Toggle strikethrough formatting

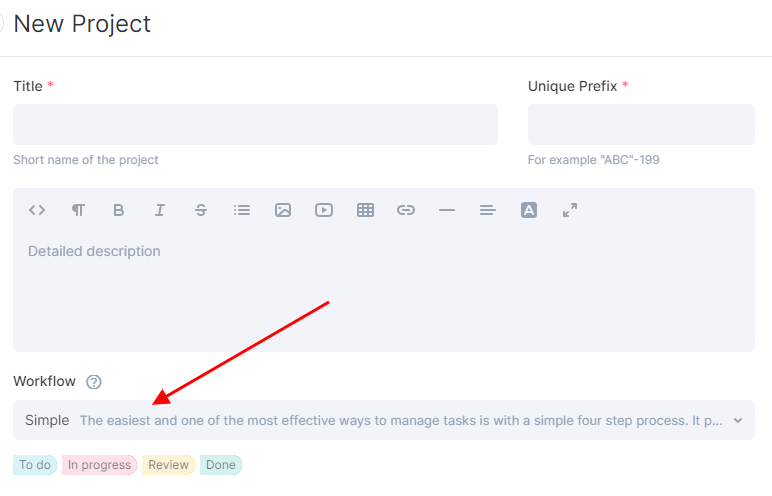201,210
